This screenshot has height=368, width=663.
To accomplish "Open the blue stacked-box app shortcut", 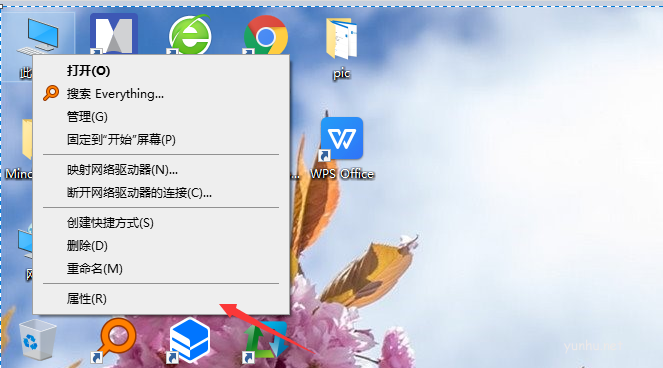I will point(189,341).
